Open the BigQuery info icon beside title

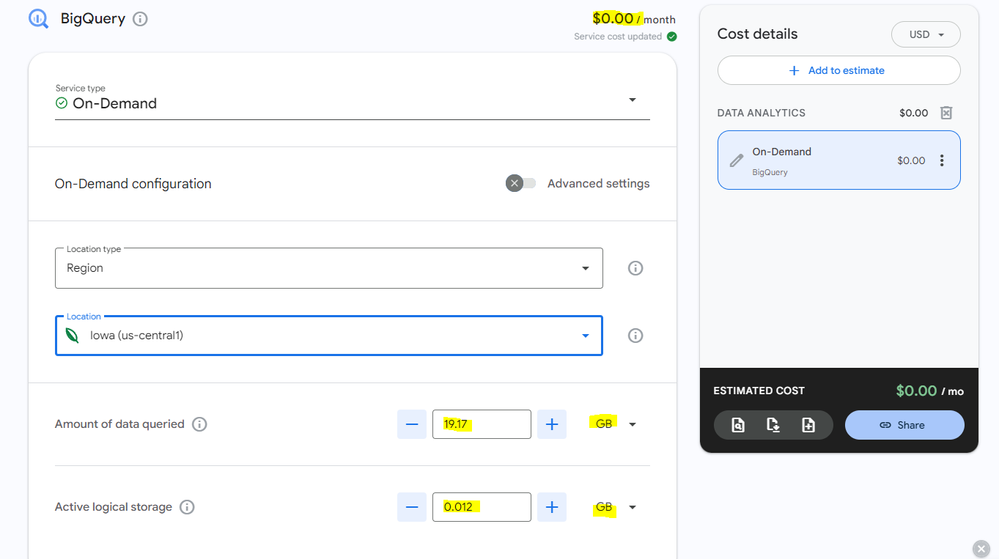pyautogui.click(x=140, y=19)
